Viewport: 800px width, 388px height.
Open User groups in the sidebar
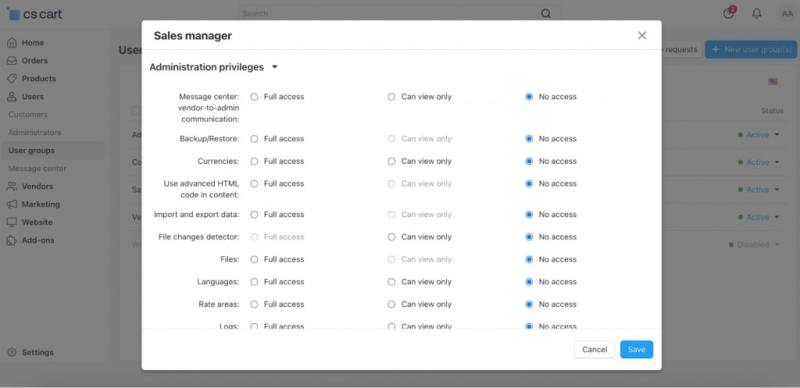coord(32,151)
